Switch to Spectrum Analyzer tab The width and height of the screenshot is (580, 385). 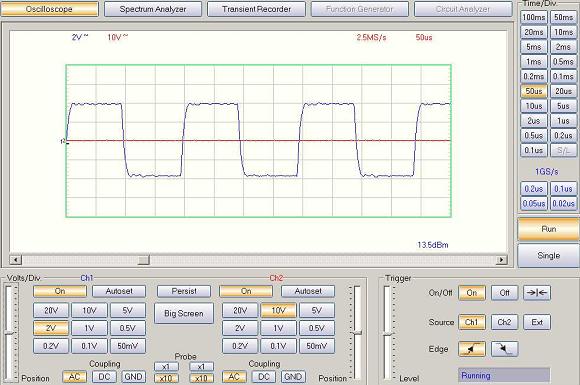tap(153, 9)
